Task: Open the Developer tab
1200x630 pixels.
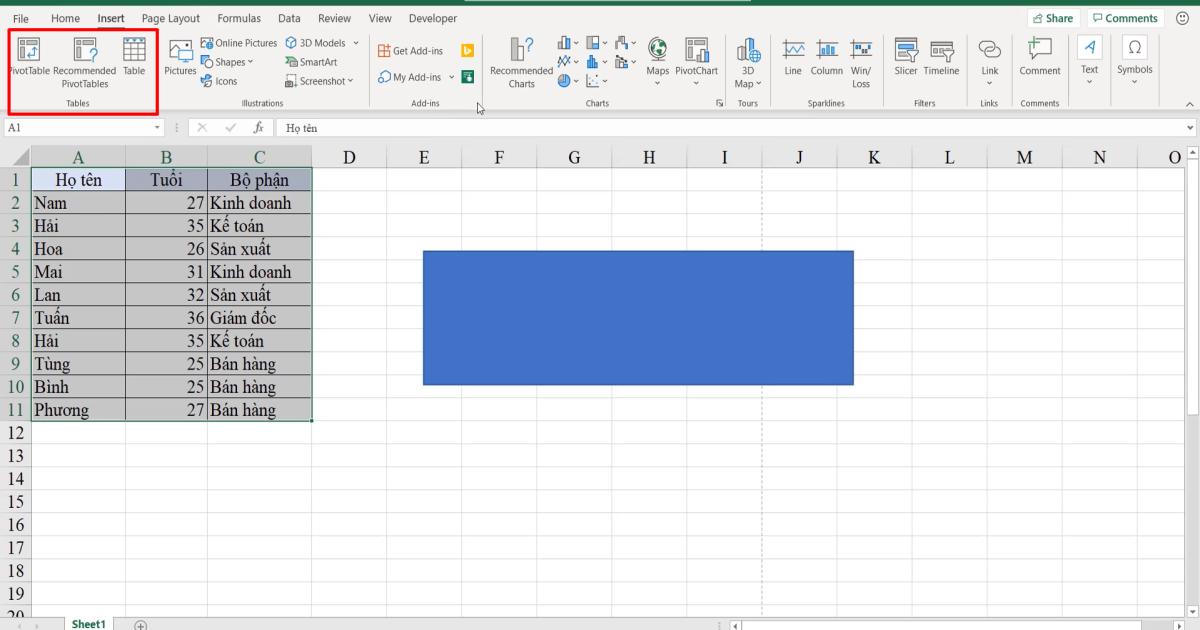Action: click(x=432, y=17)
